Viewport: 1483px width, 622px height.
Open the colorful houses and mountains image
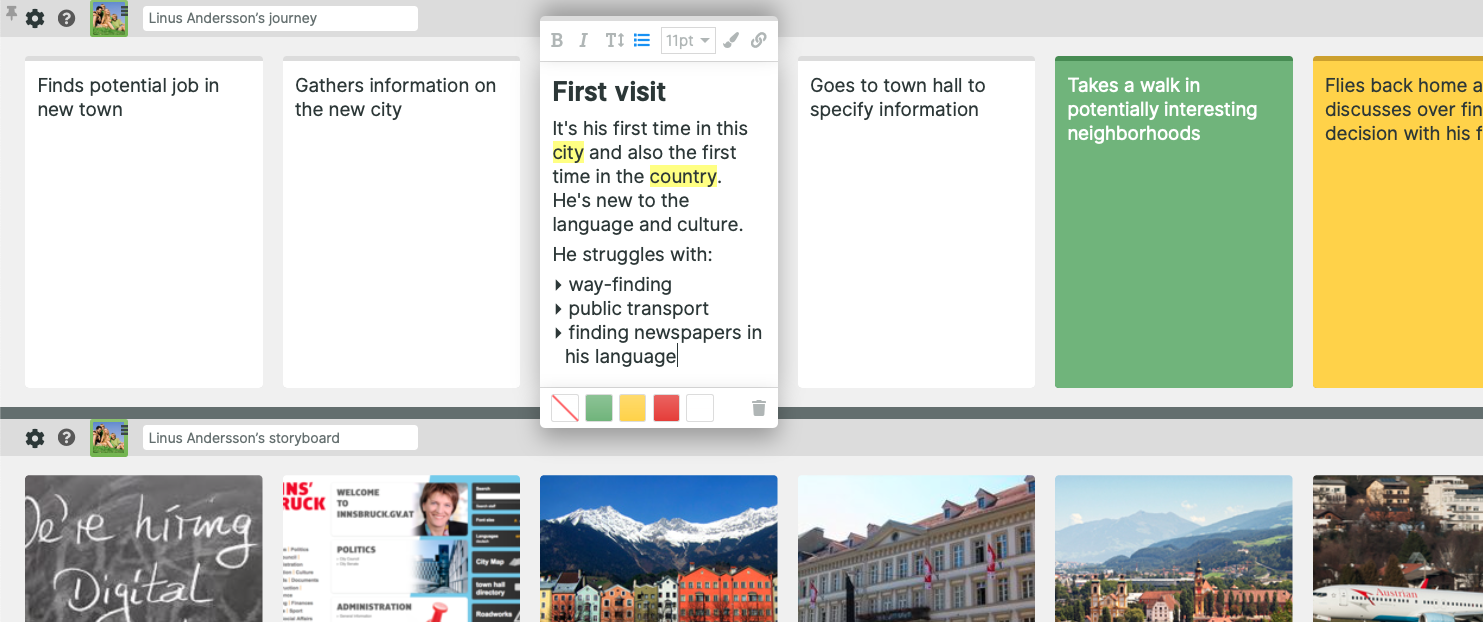tap(659, 548)
